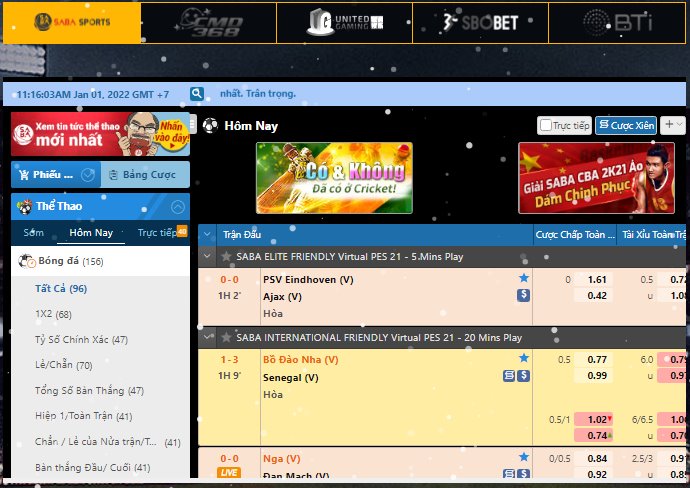Select the Tỷ Số Chính Xác market

pyautogui.click(x=81, y=339)
